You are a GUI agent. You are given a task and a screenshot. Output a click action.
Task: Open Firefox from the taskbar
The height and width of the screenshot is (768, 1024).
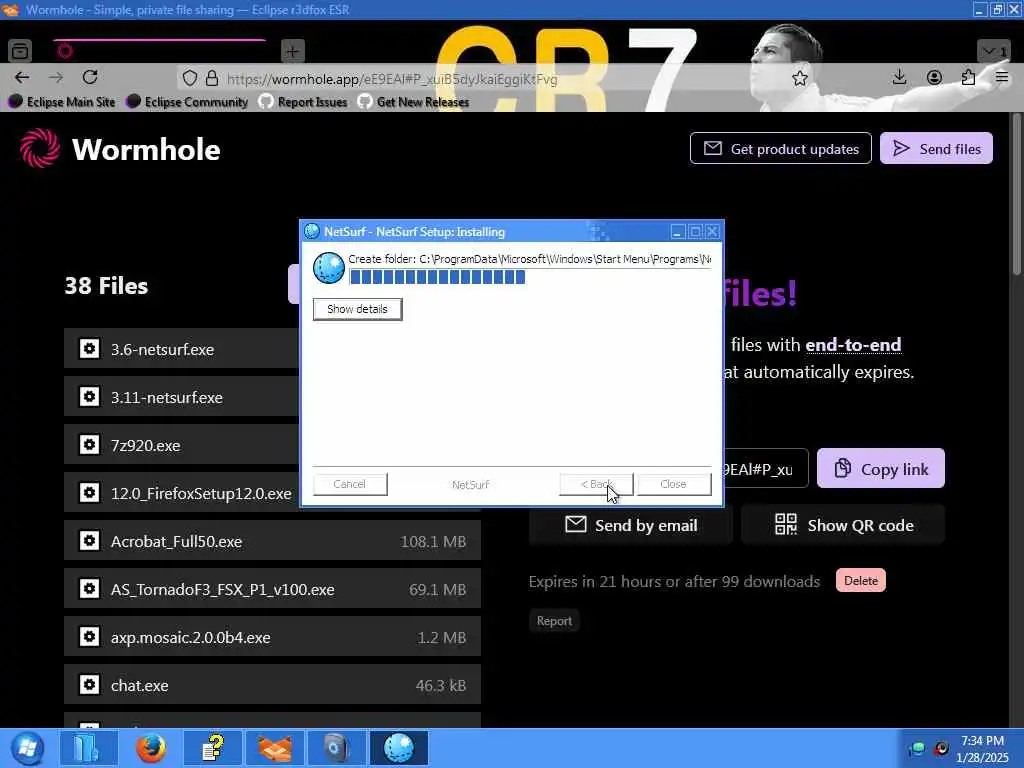coord(151,748)
